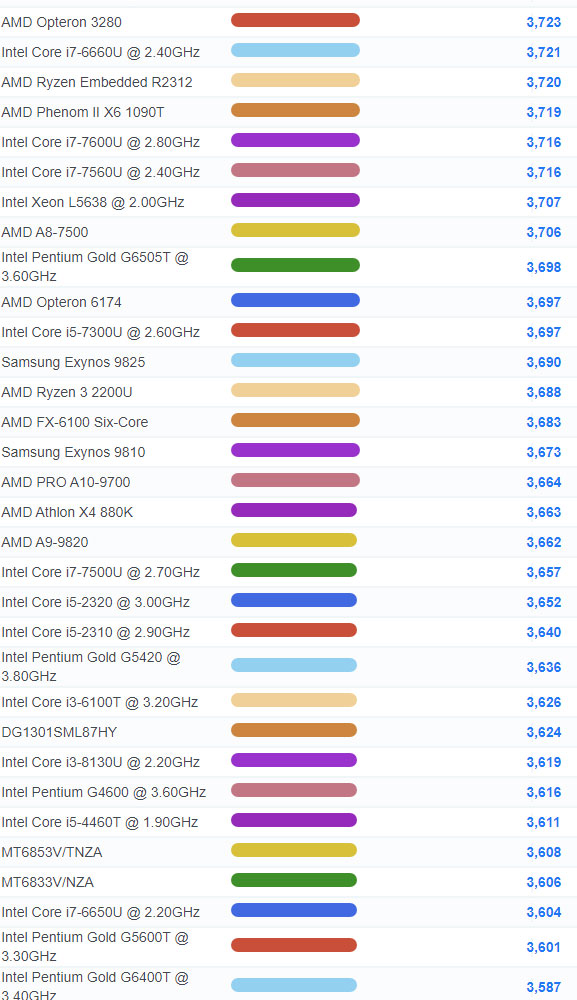Click the AMD A8-7500 processor name
Viewport: 577px width, 1000px height.
click(45, 232)
